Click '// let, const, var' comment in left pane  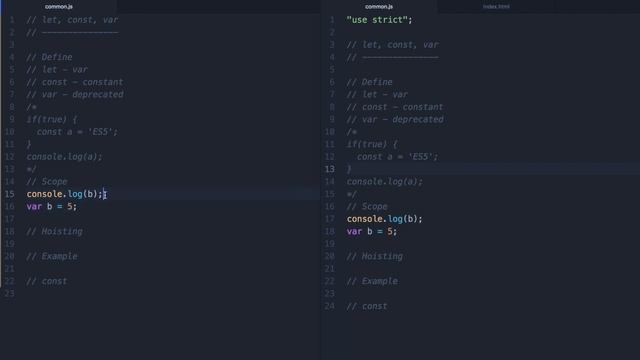tap(72, 20)
